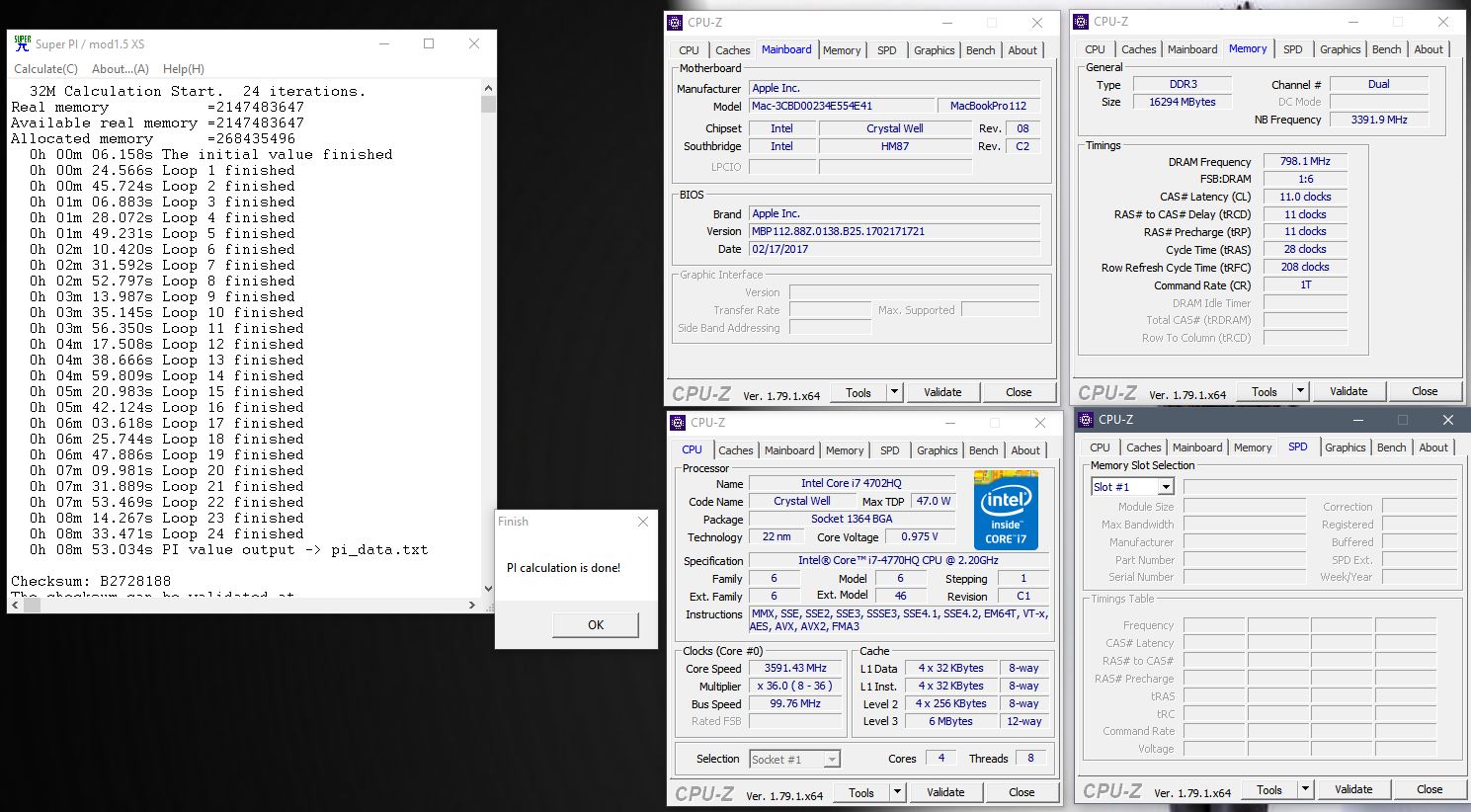Open Calculate menu in Super PI
Image resolution: width=1471 pixels, height=812 pixels.
45,69
